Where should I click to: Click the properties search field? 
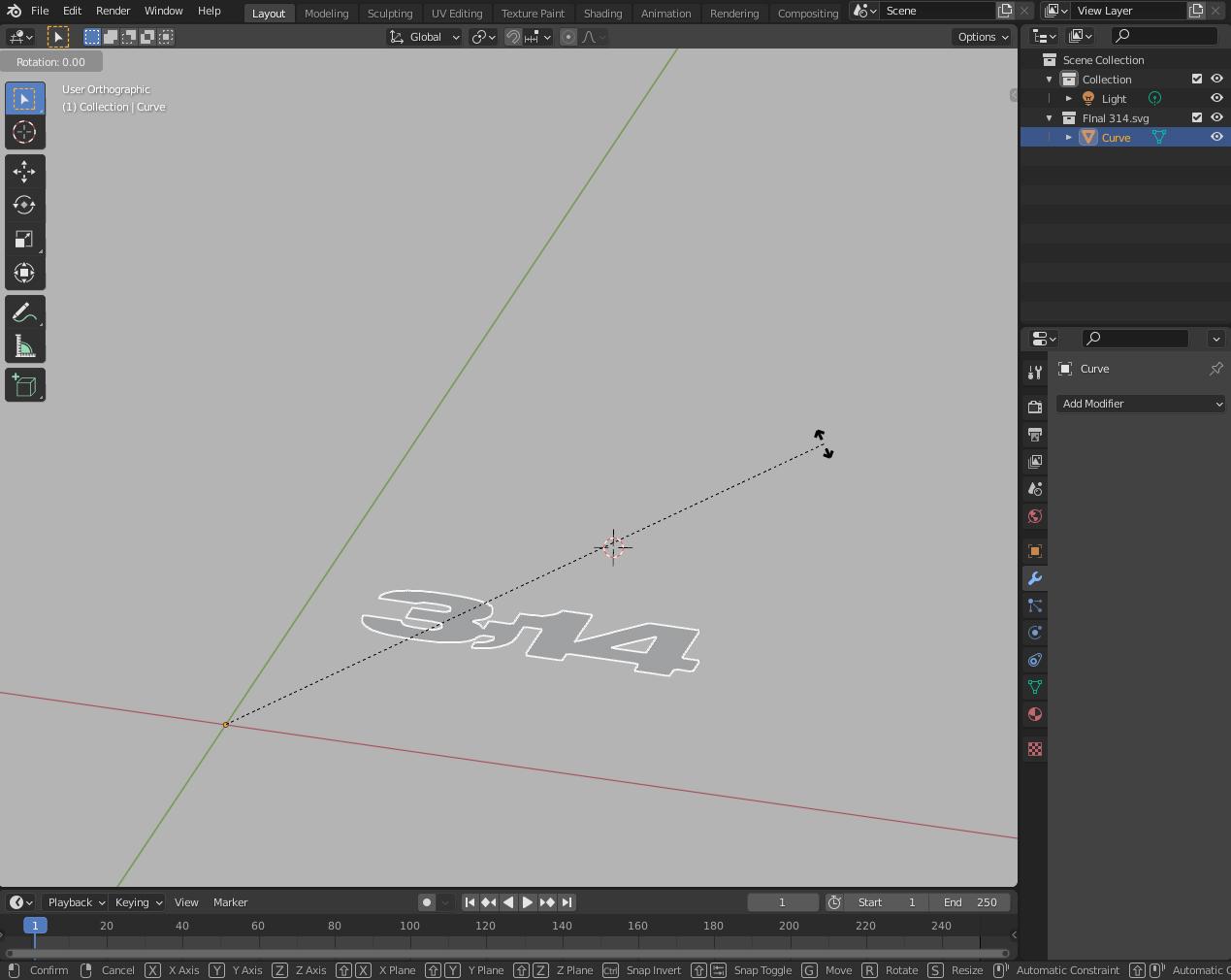(x=1135, y=339)
